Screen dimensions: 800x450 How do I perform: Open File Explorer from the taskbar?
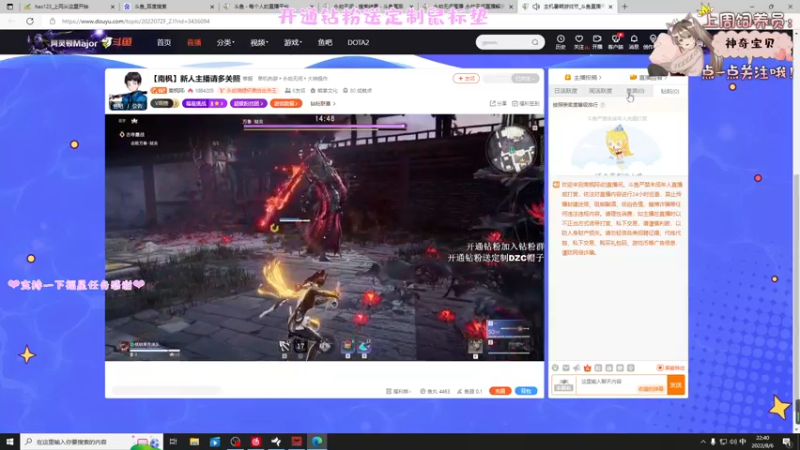pyautogui.click(x=194, y=442)
